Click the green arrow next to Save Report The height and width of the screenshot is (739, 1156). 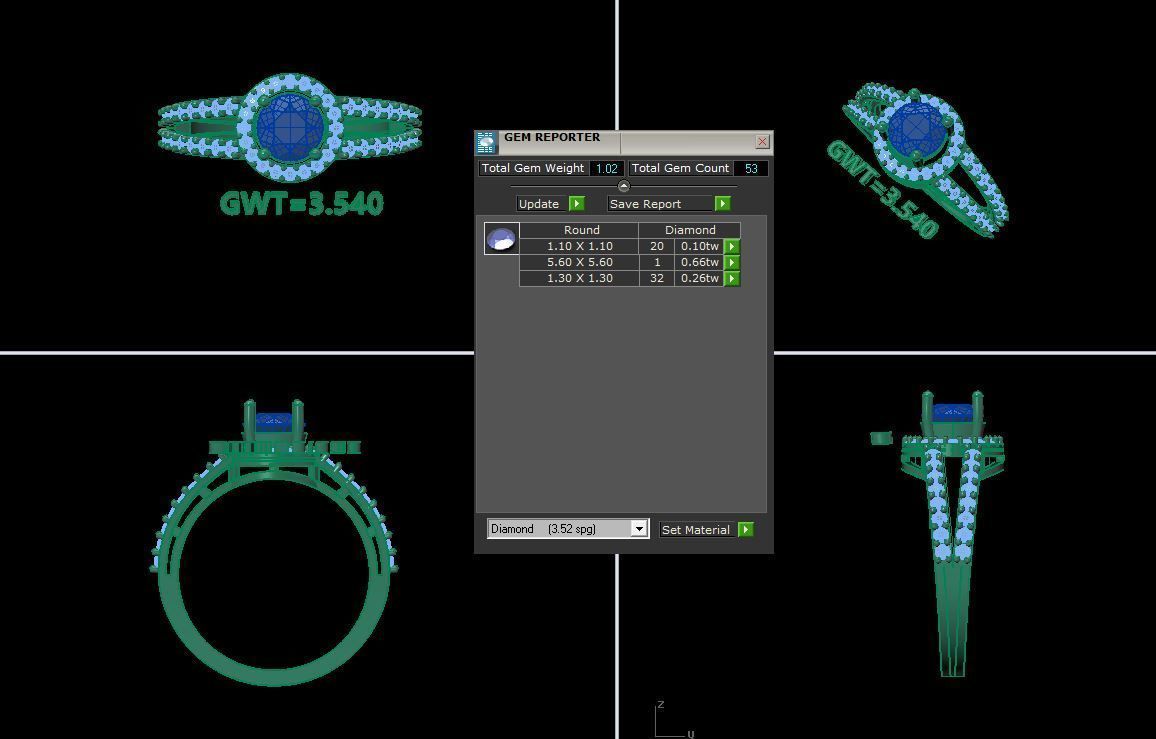click(722, 204)
